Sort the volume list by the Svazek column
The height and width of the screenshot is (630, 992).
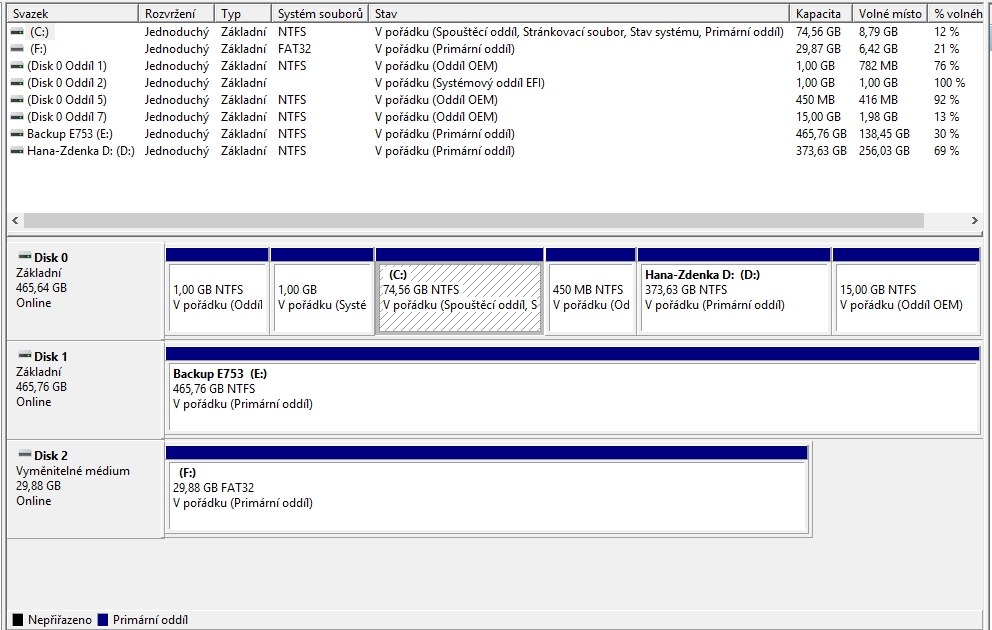pos(73,13)
